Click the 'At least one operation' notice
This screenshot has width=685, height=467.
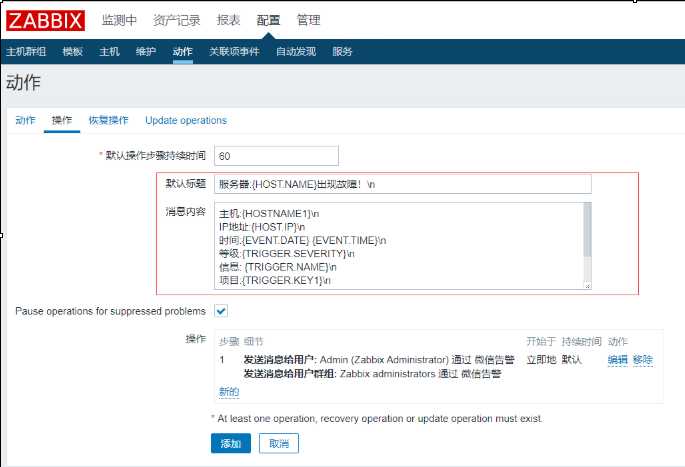(x=377, y=419)
